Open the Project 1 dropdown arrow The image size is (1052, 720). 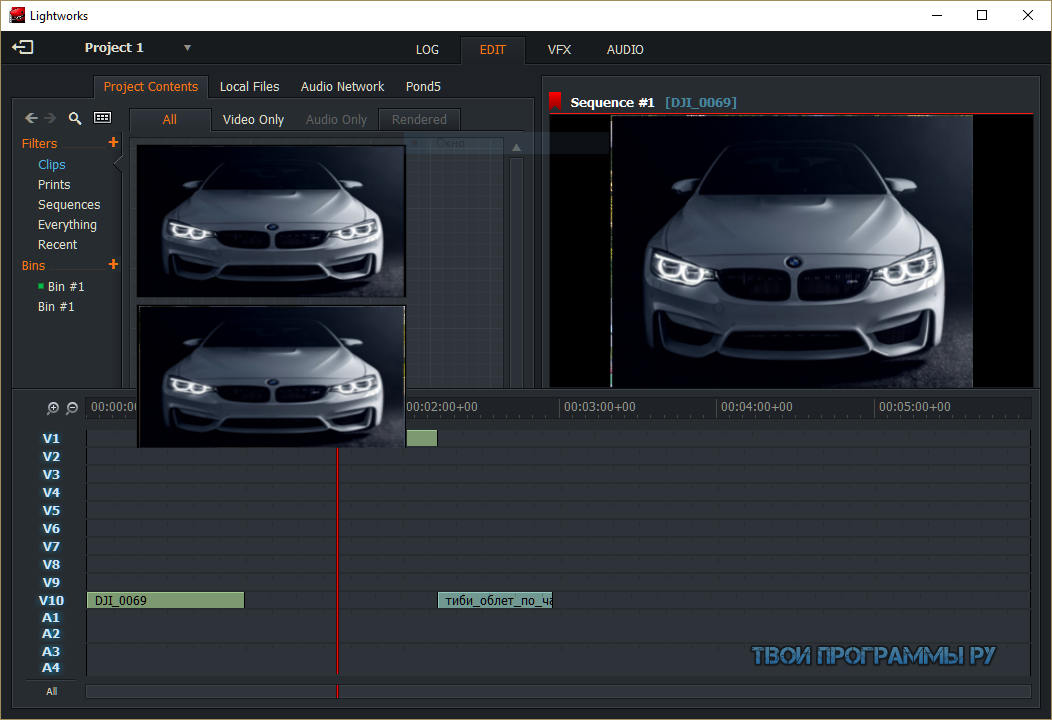click(x=187, y=48)
